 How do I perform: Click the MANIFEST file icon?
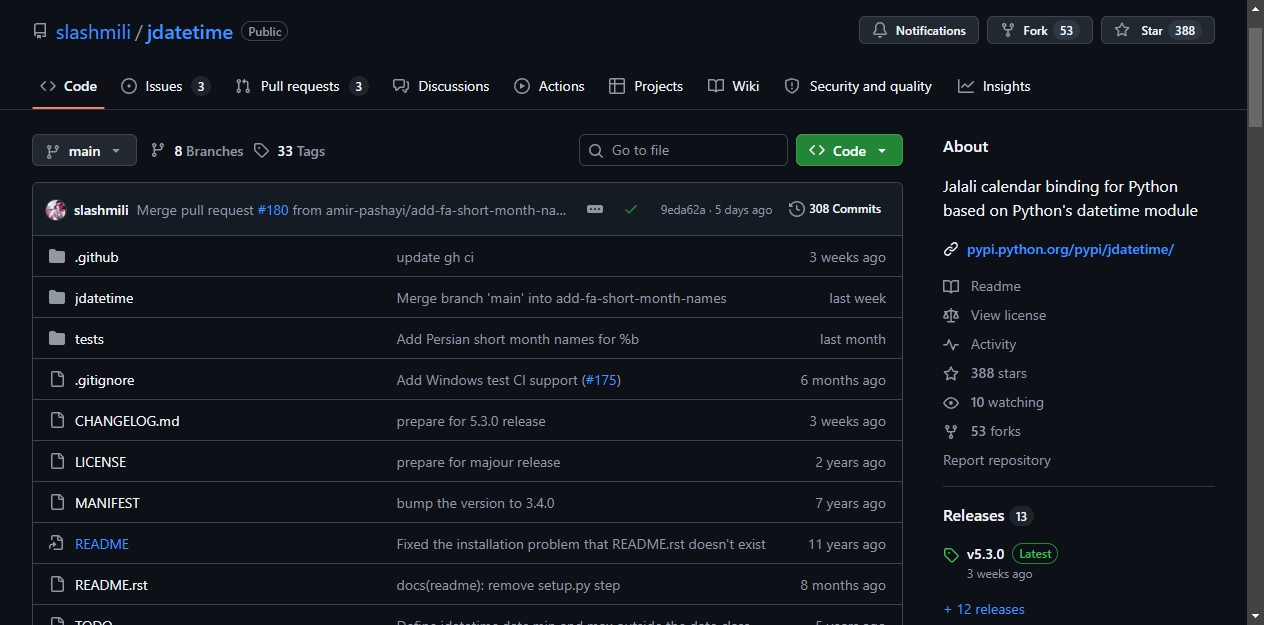click(x=57, y=503)
